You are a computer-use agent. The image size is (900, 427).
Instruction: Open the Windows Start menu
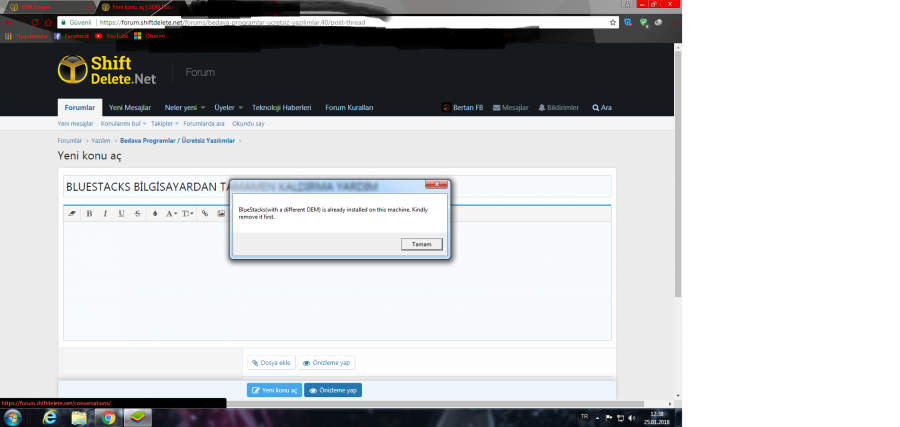[x=12, y=418]
